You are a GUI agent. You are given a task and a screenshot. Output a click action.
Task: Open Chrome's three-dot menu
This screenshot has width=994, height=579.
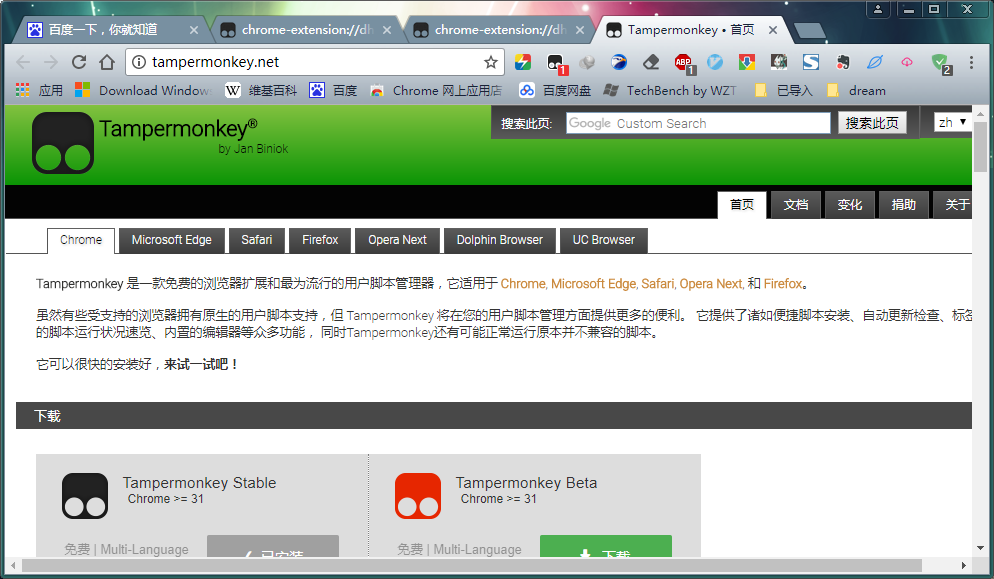[971, 62]
